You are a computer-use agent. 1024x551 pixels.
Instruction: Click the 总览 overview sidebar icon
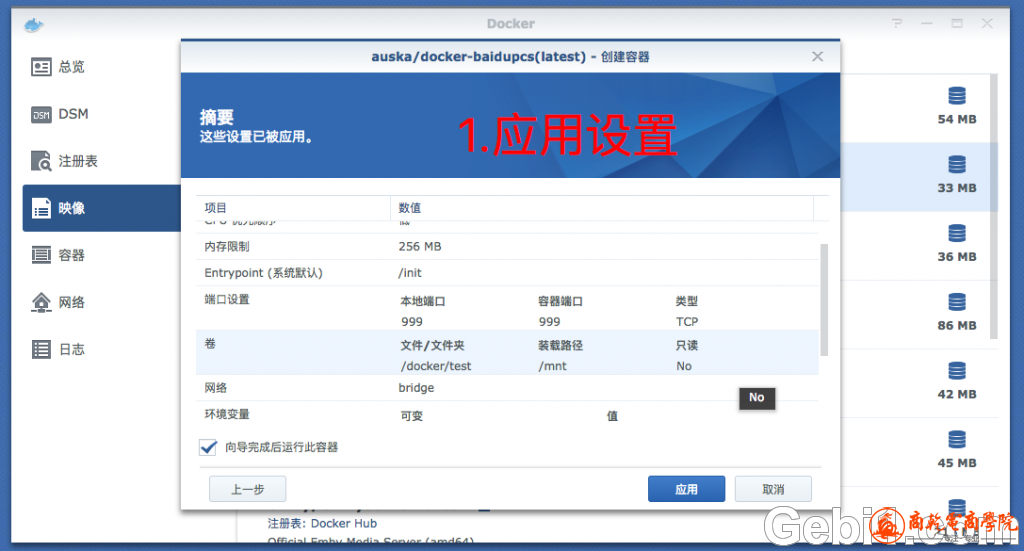click(x=41, y=67)
